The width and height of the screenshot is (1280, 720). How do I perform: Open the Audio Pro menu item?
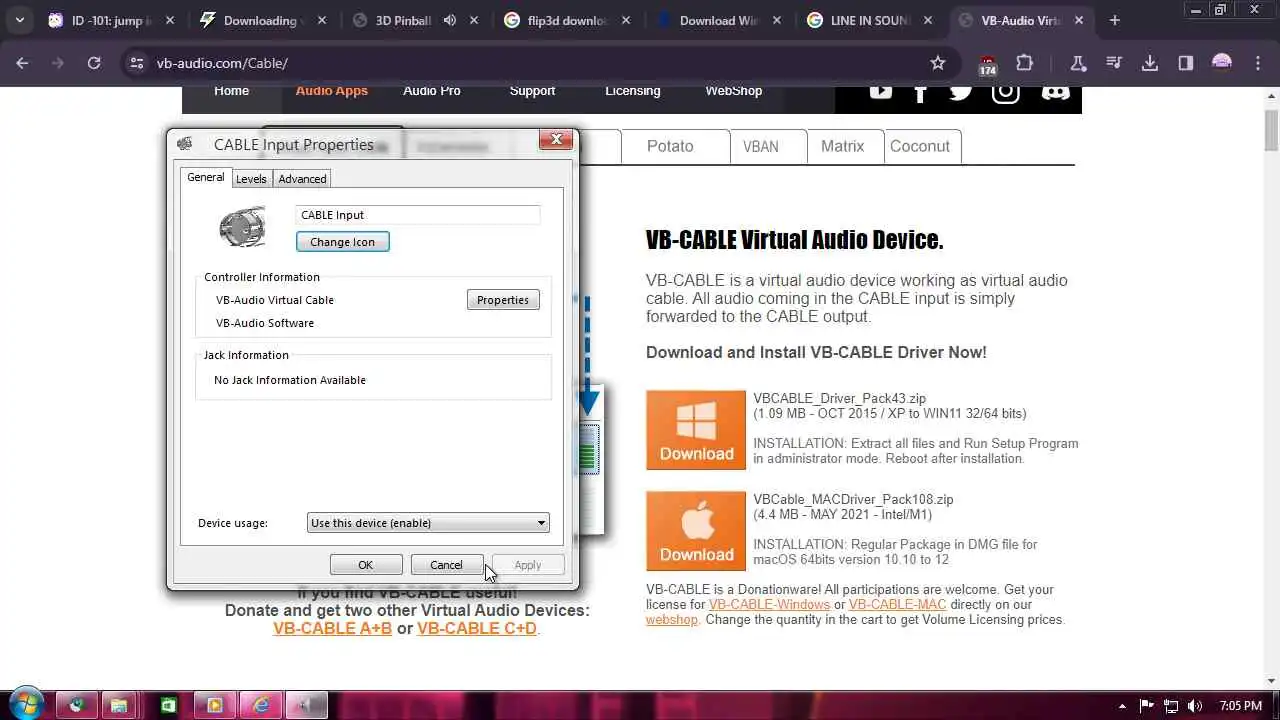click(x=432, y=91)
